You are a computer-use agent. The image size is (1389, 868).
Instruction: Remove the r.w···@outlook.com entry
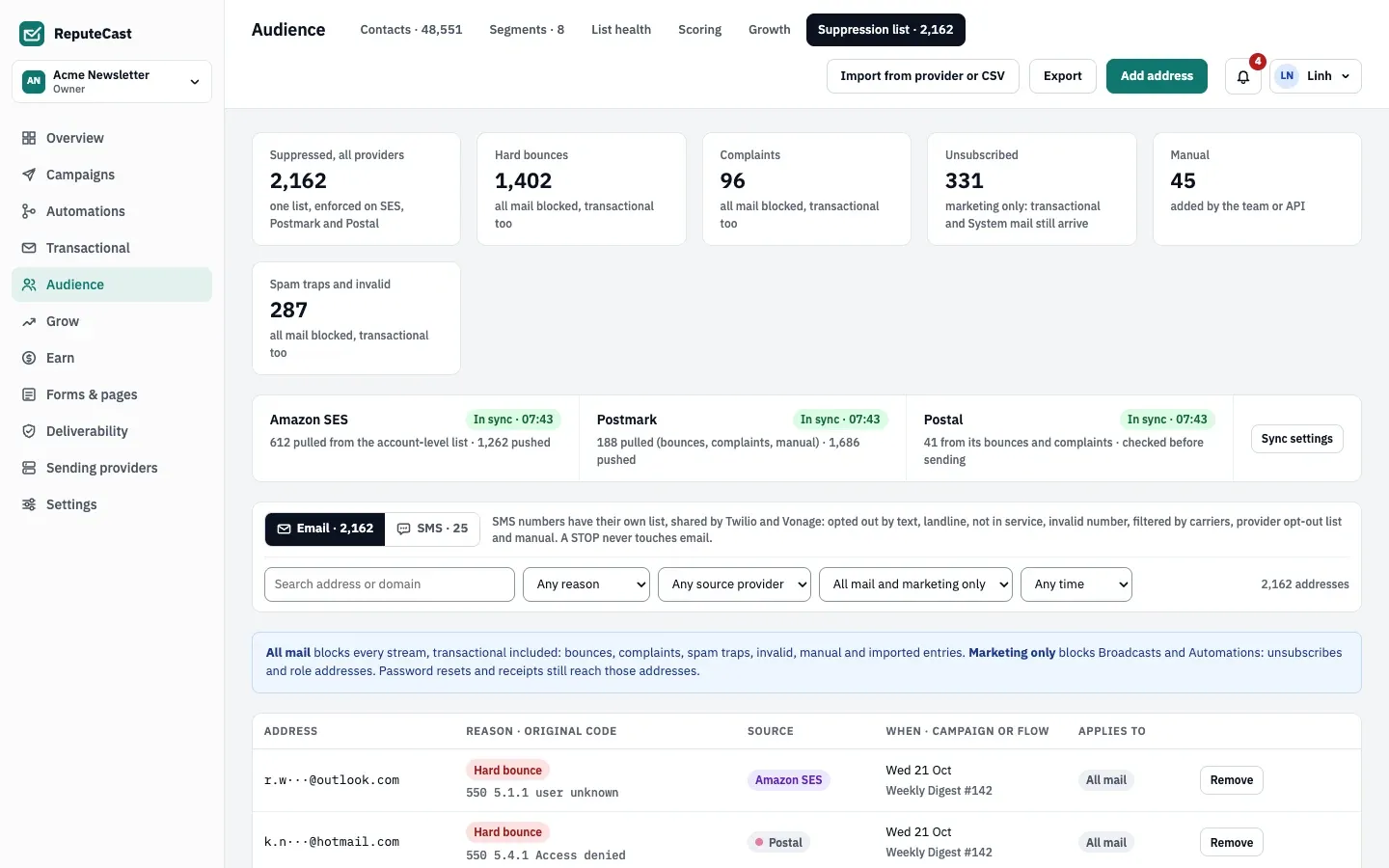pos(1232,780)
